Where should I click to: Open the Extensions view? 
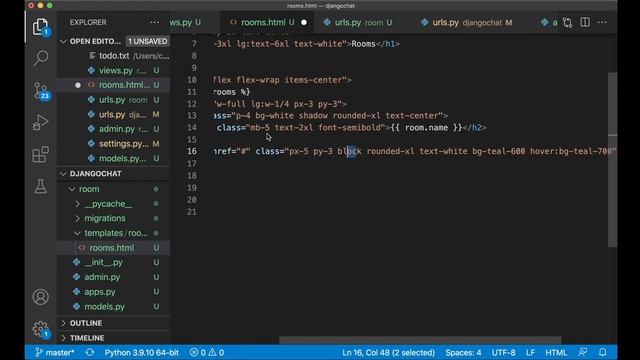[40, 155]
